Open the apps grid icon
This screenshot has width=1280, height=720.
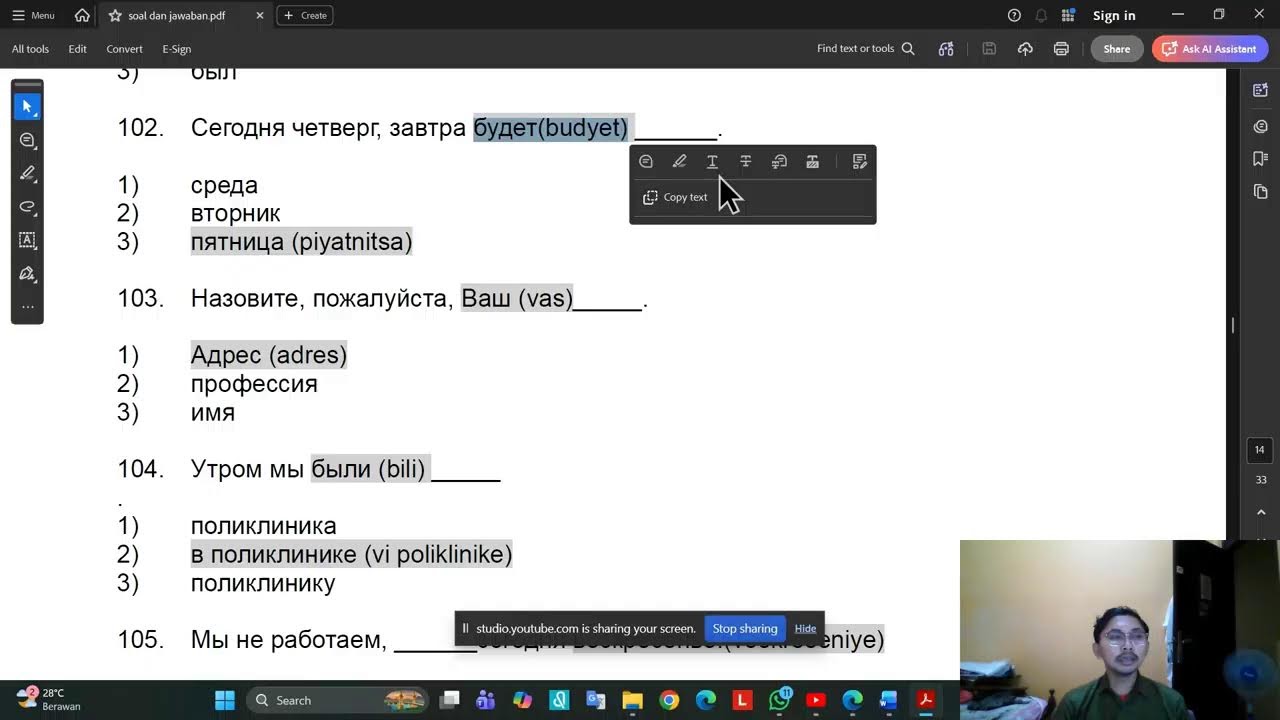click(x=1068, y=15)
